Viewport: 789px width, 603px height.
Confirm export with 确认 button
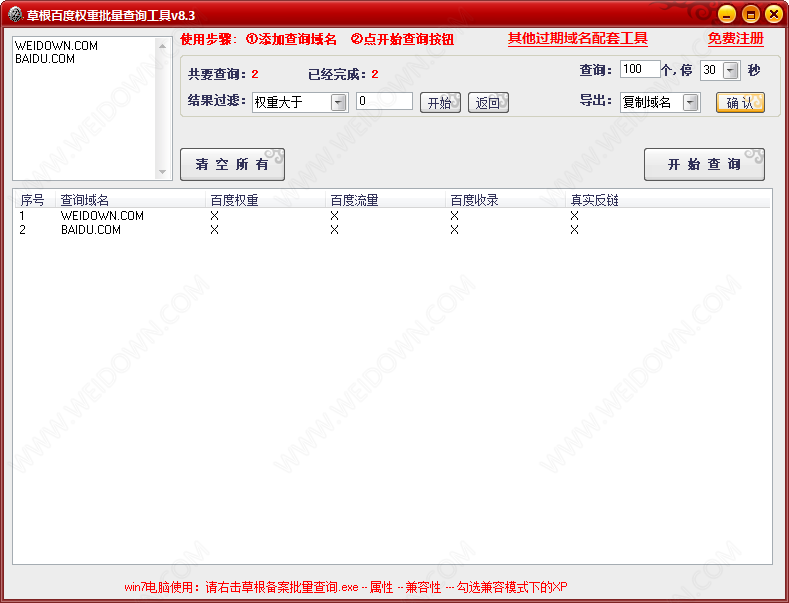pos(740,103)
